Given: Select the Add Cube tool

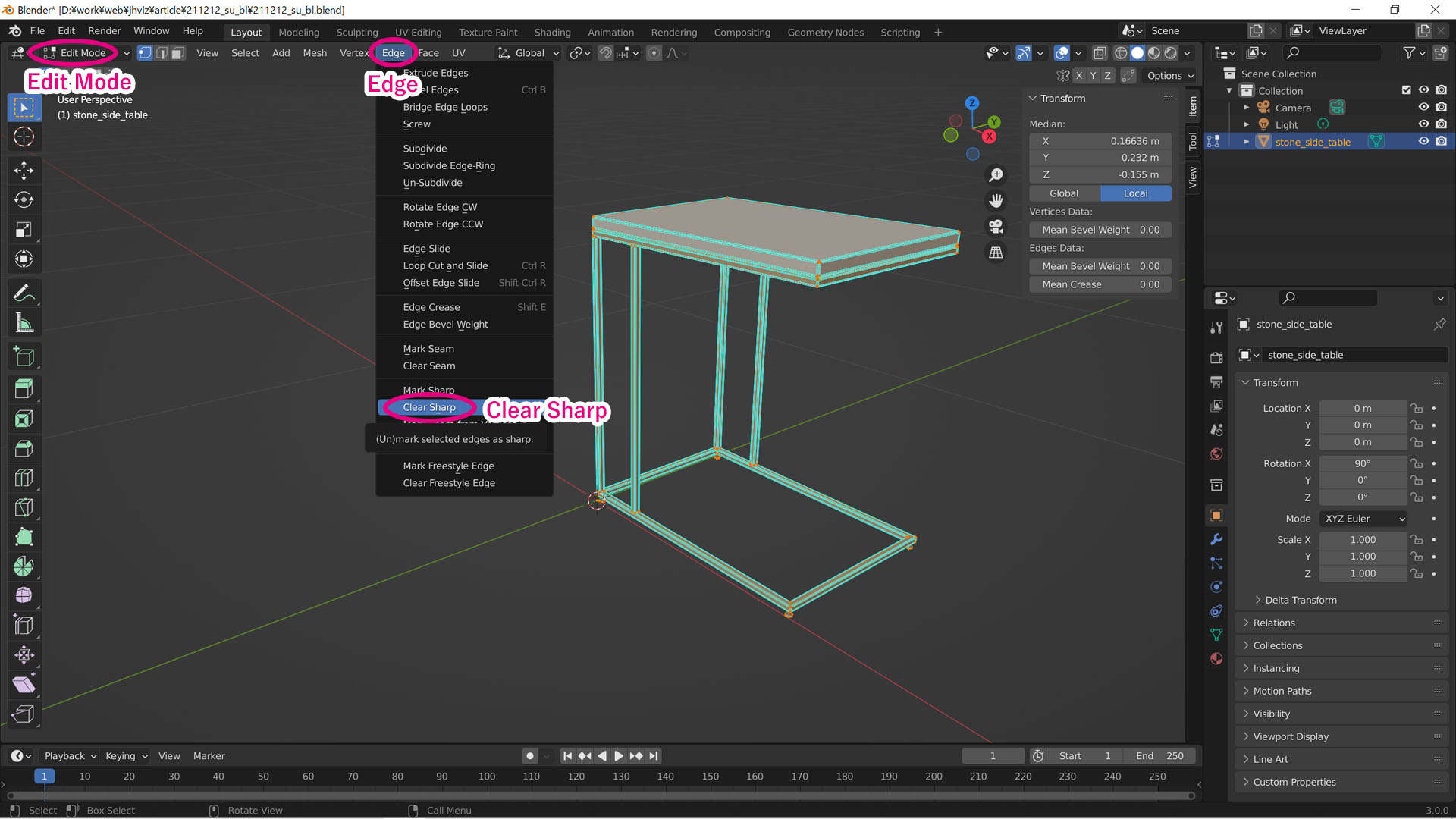Looking at the screenshot, I should [x=24, y=356].
